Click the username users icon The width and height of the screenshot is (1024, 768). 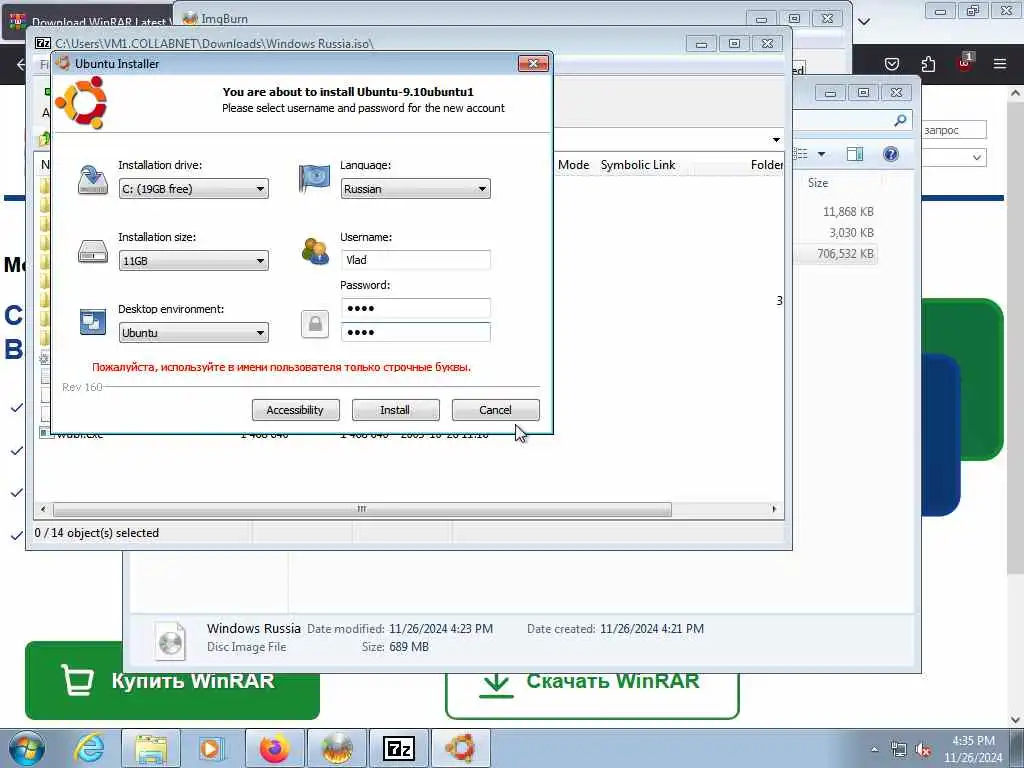315,251
